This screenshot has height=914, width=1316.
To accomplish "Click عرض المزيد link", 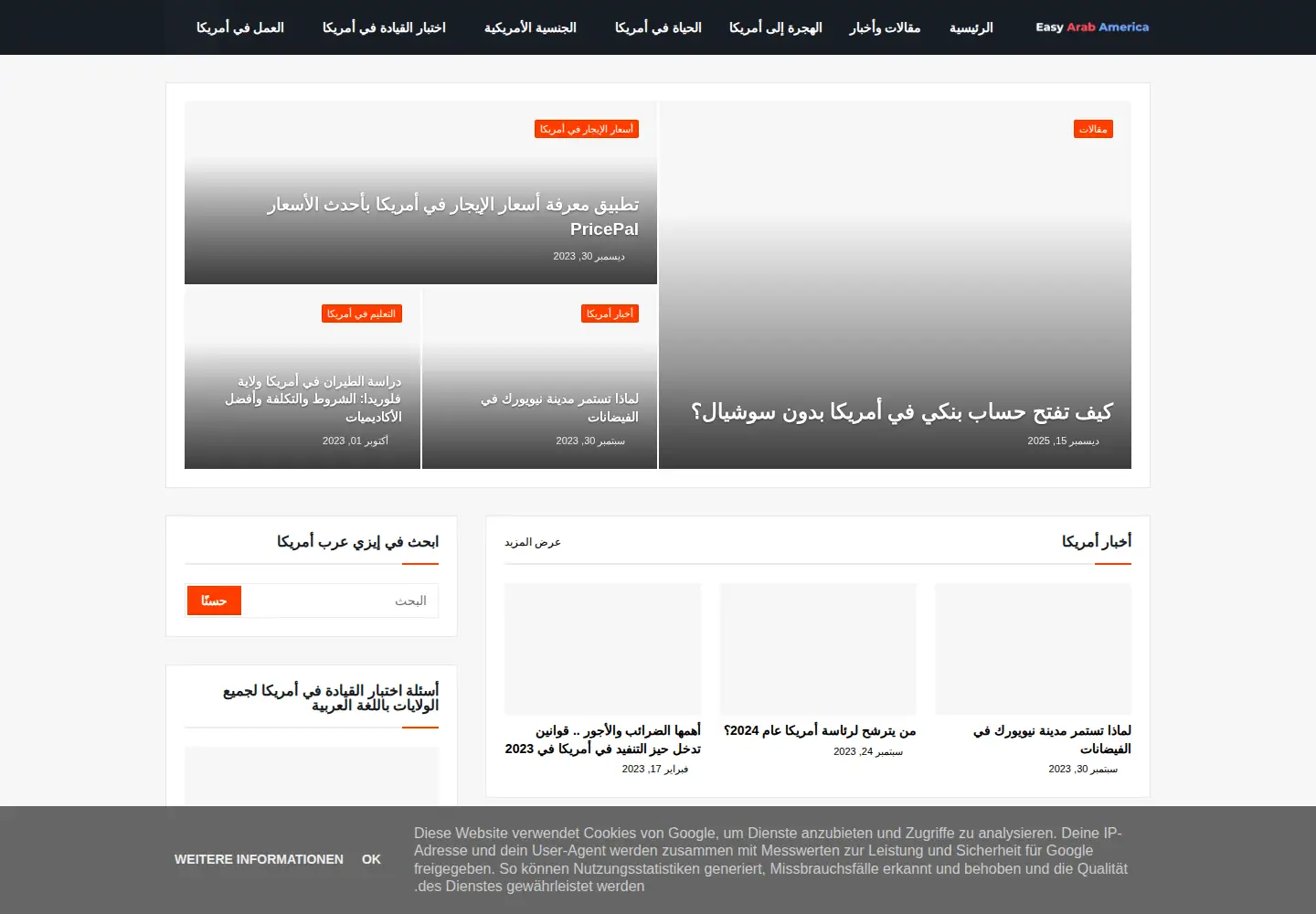I will (533, 542).
